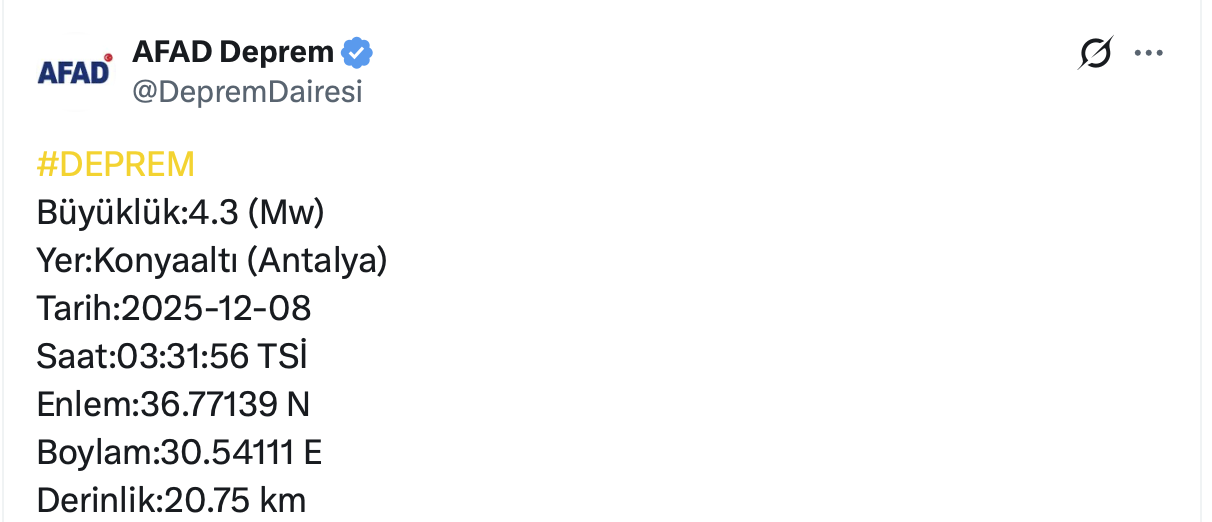Open the AFAD Deprem display name
The width and height of the screenshot is (1212, 522).
233,51
